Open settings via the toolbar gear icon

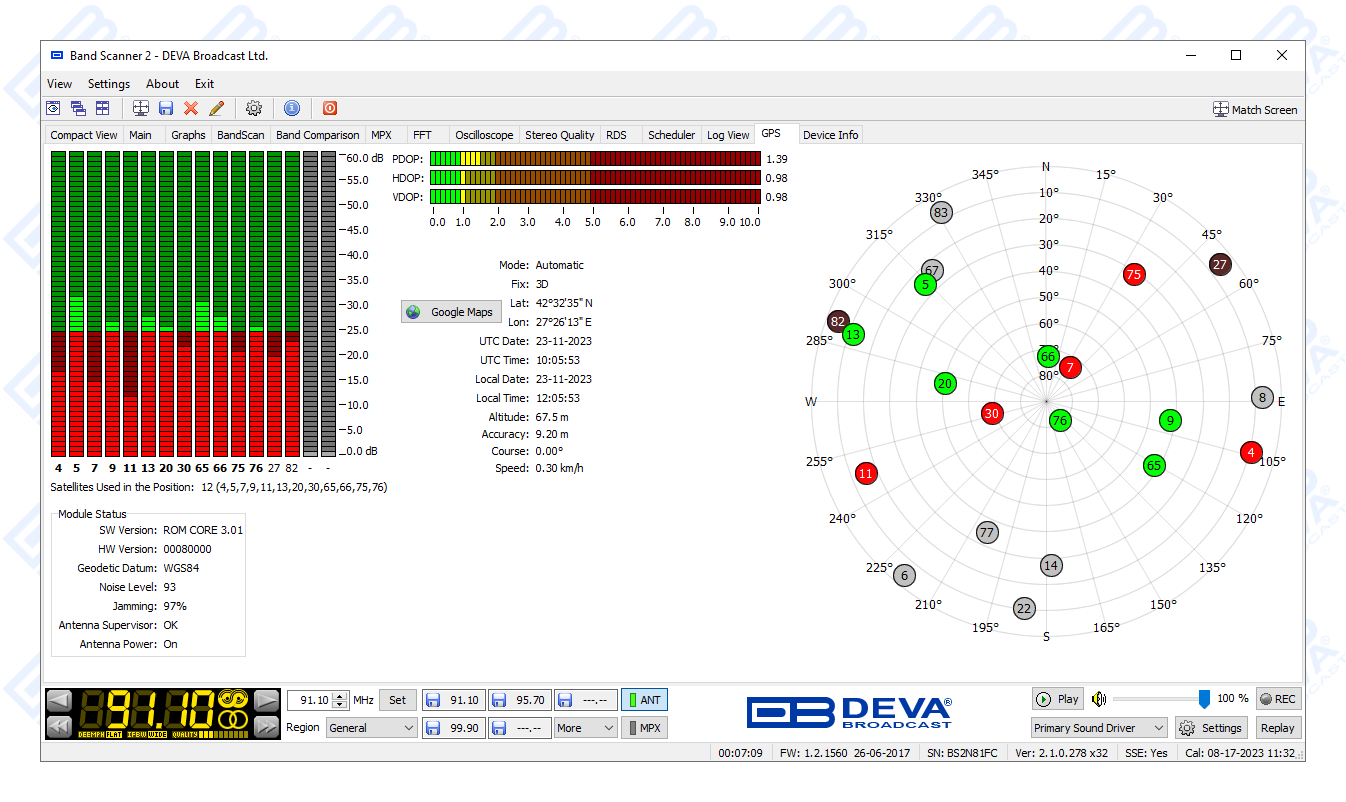[254, 108]
